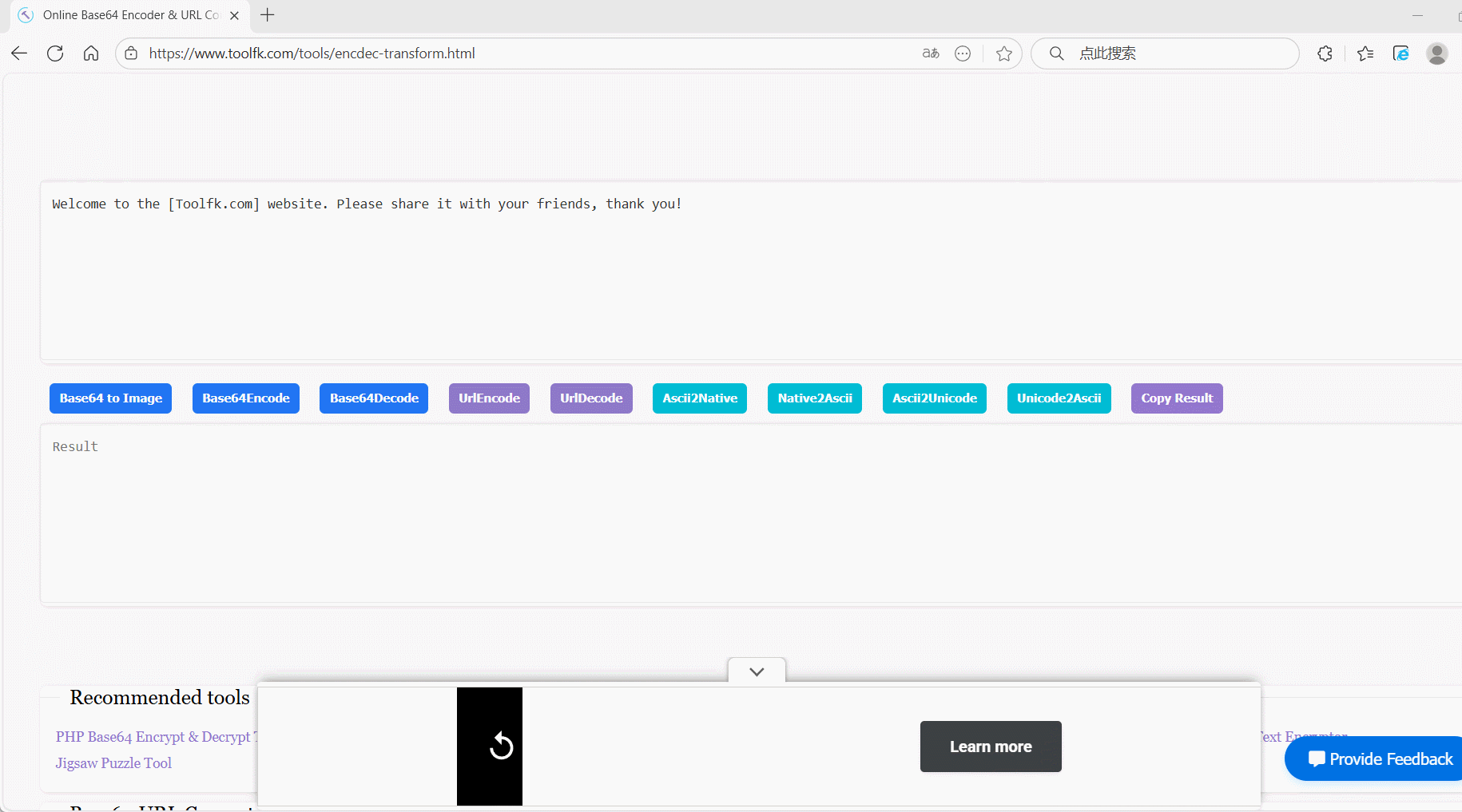The image size is (1462, 812).
Task: Select the Online Base64 Encoder tab
Action: pyautogui.click(x=129, y=15)
